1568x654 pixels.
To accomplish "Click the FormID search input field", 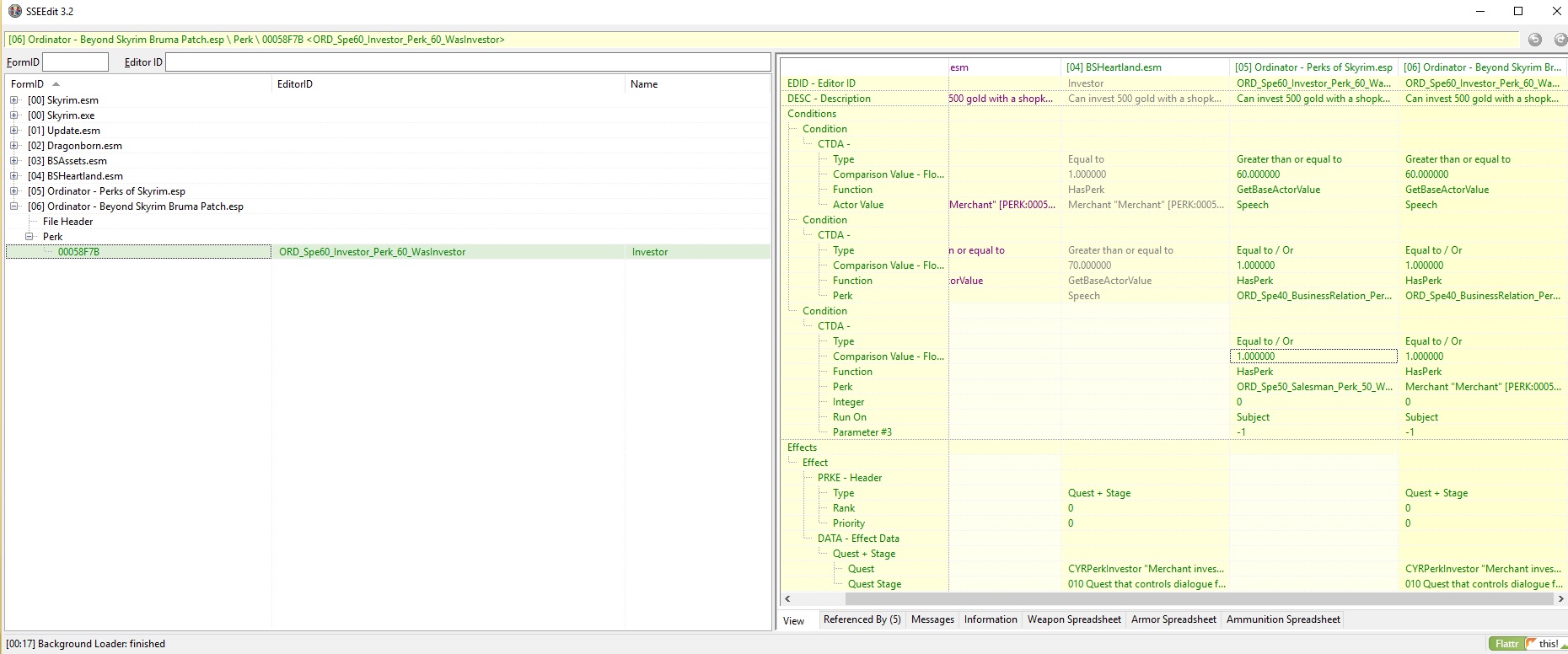I will (75, 62).
